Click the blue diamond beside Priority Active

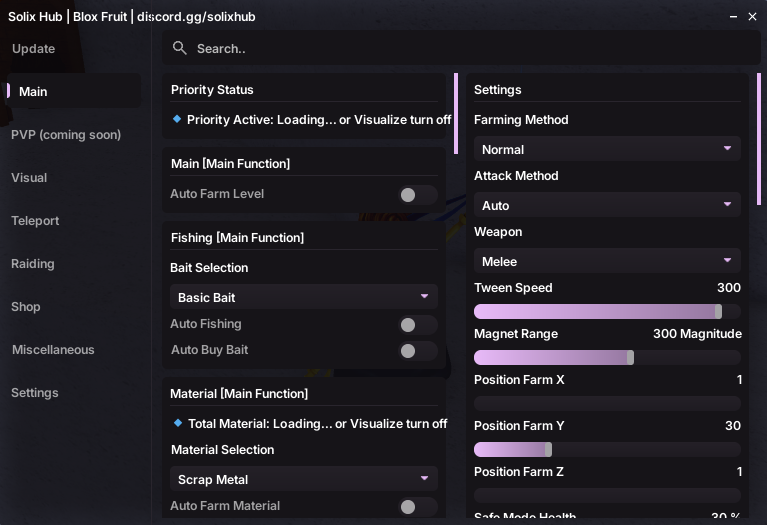177,119
